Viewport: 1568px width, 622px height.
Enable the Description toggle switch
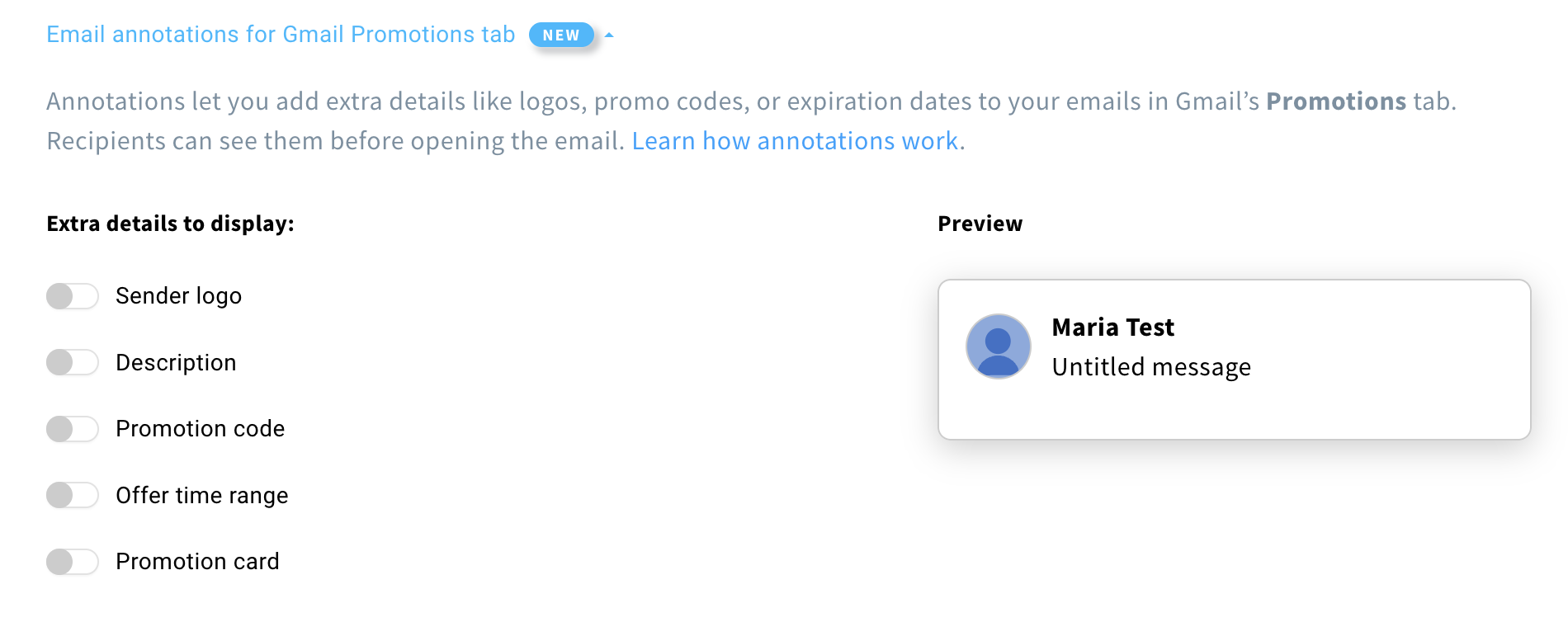tap(72, 362)
